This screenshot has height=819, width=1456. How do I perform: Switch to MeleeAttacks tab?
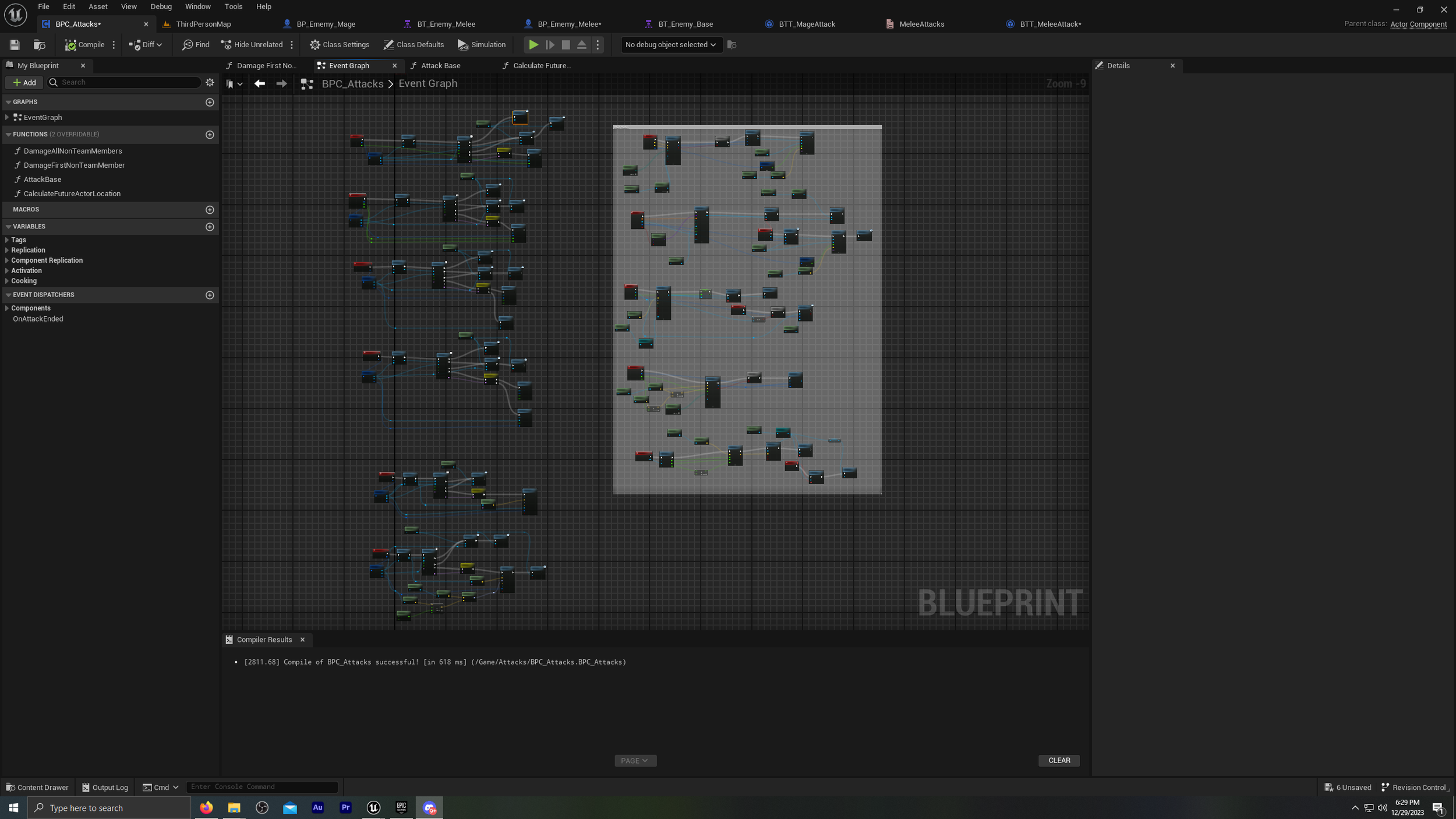coord(921,24)
